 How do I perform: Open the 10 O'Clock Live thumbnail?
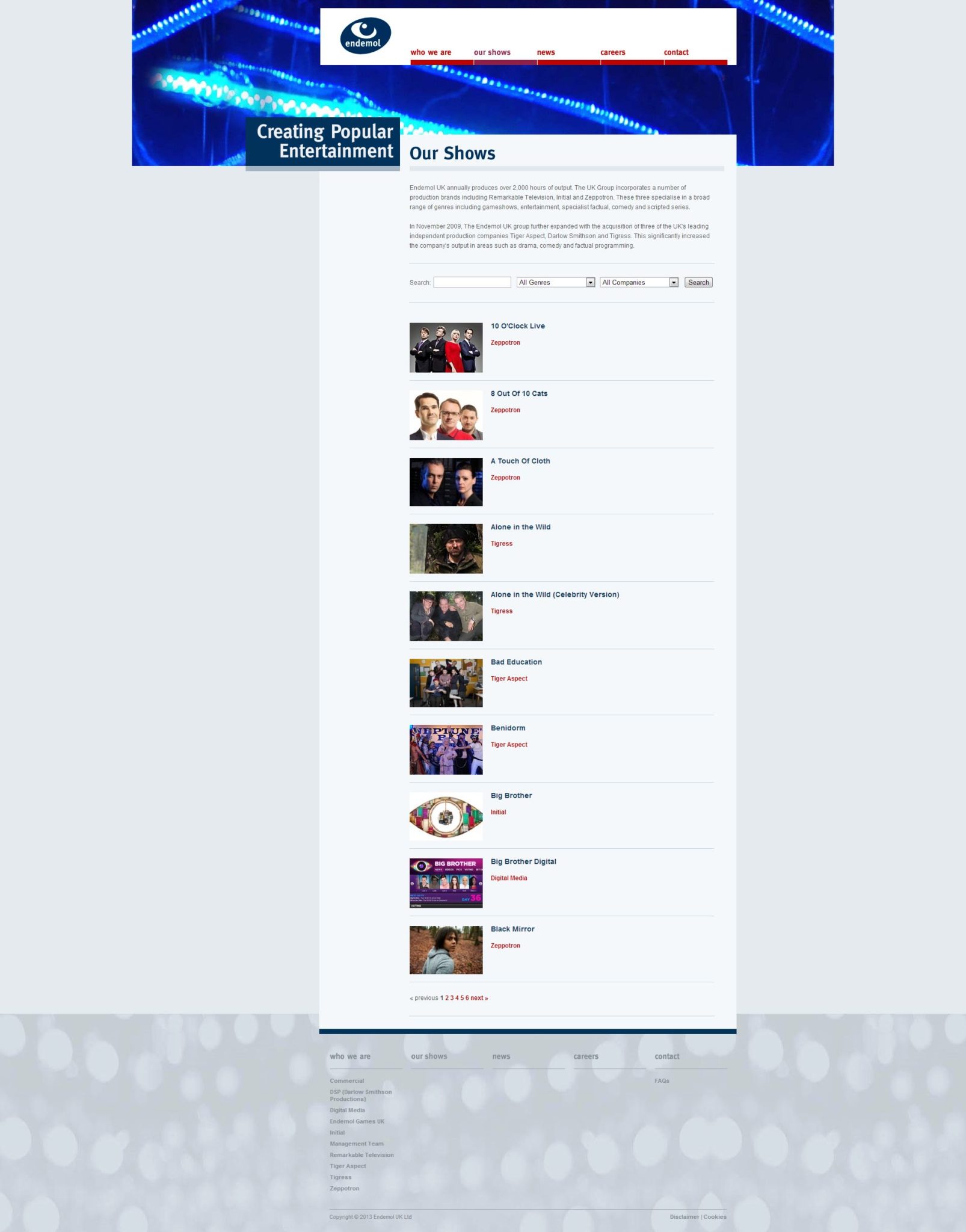click(x=446, y=347)
